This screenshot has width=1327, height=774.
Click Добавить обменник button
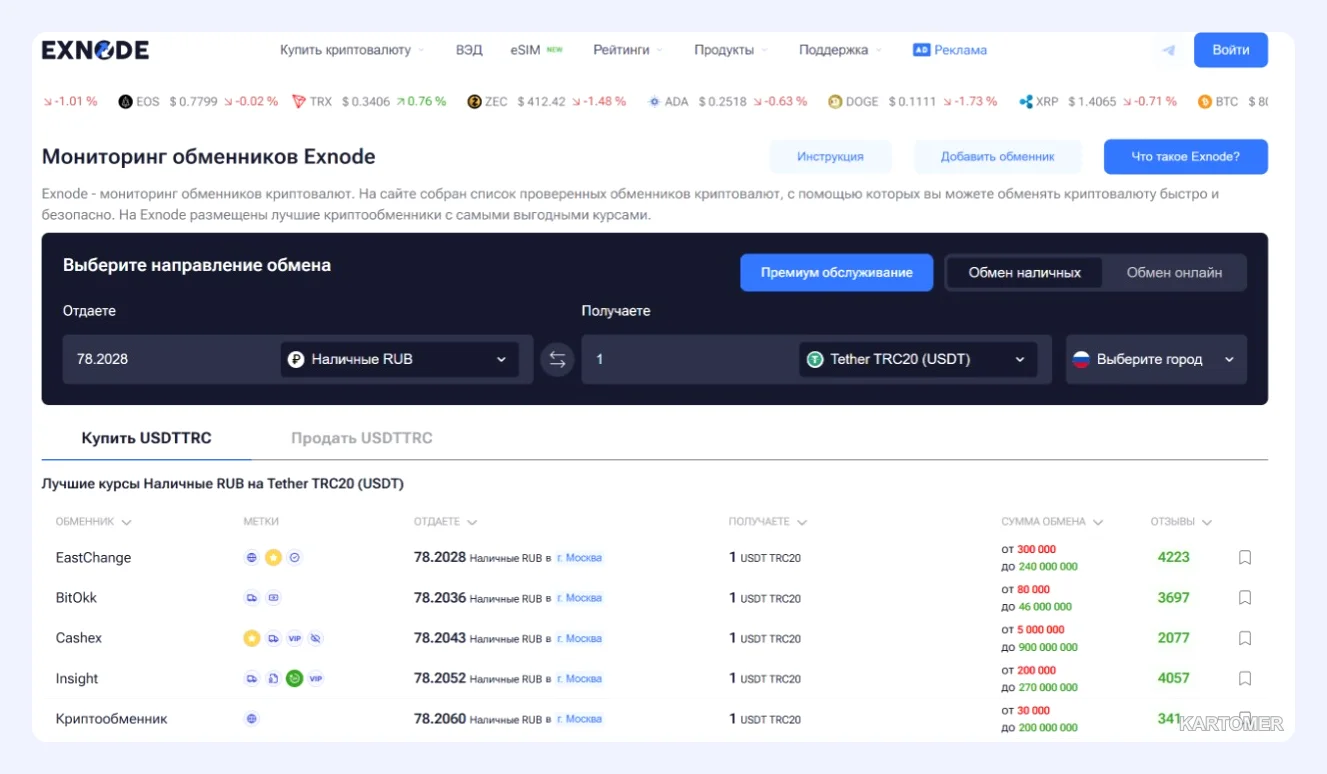click(998, 157)
